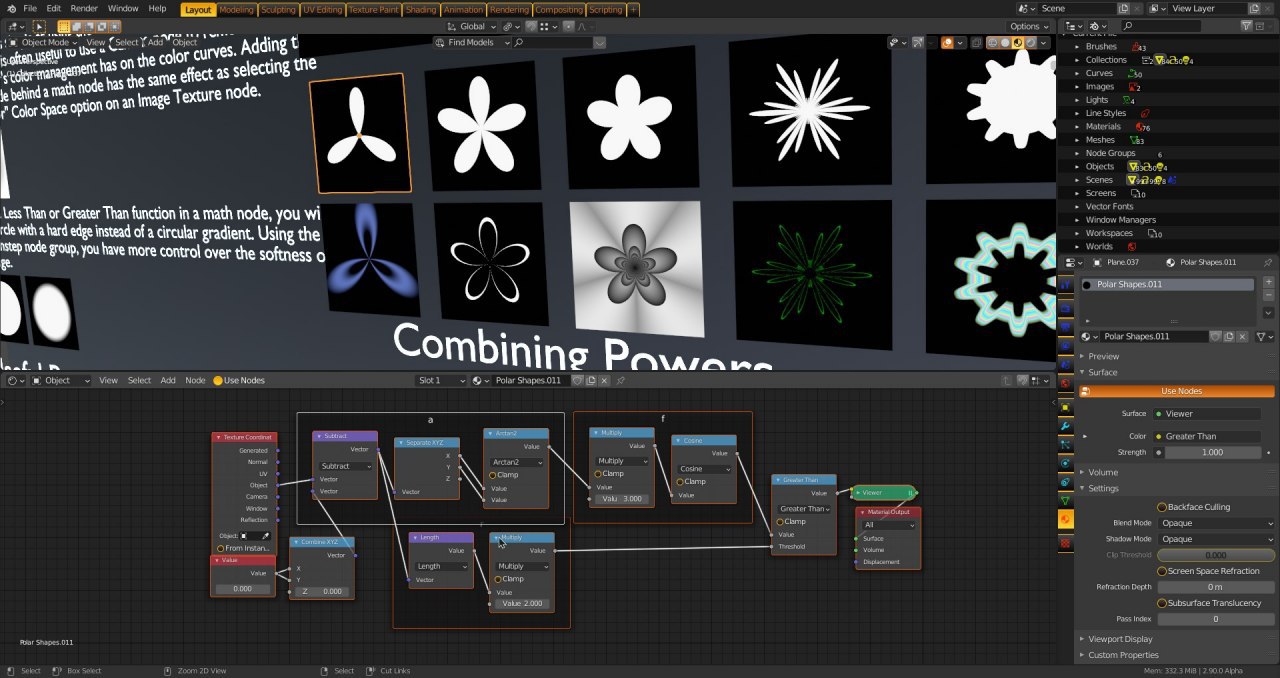This screenshot has width=1280, height=678.
Task: Enable Screen Space Refraction option
Action: tap(1162, 571)
